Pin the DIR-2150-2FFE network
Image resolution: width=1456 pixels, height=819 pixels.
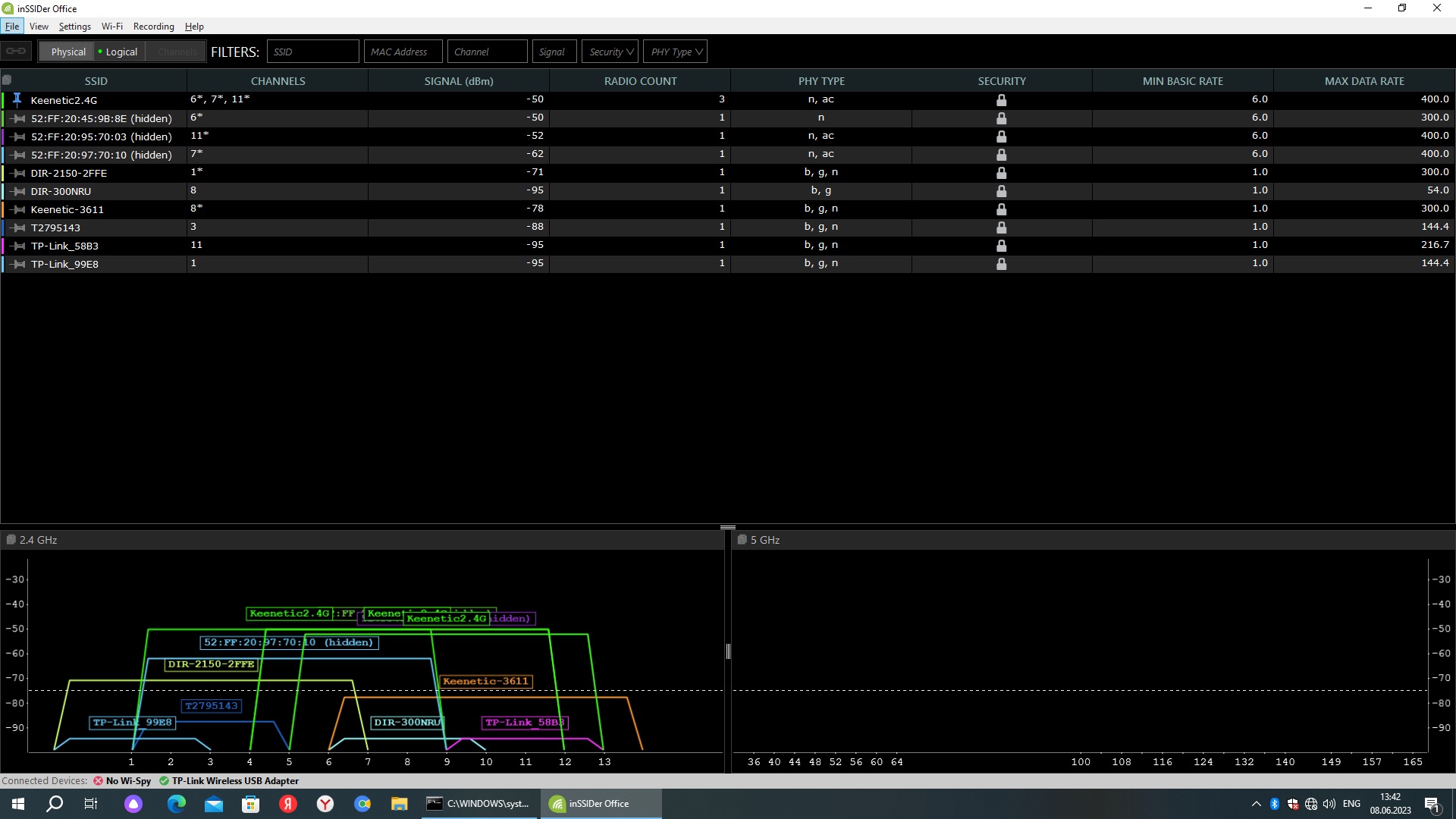(x=18, y=173)
